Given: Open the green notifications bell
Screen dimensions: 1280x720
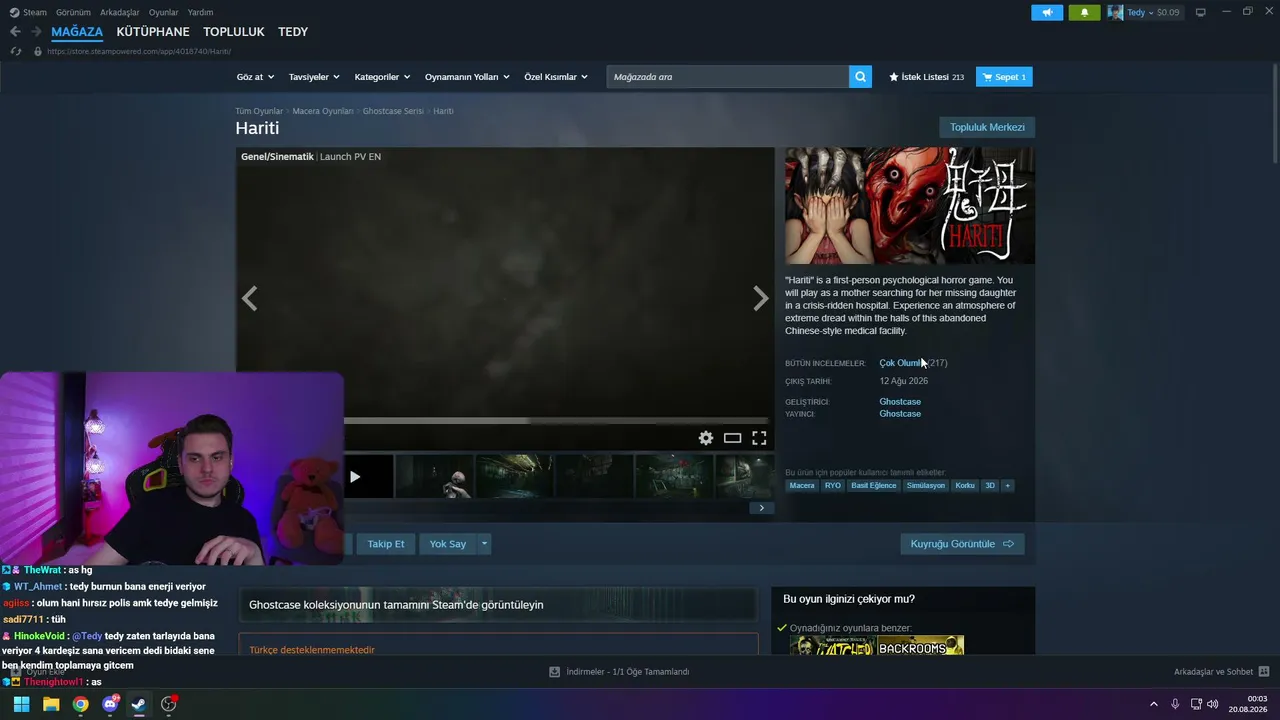Looking at the screenshot, I should pyautogui.click(x=1084, y=13).
